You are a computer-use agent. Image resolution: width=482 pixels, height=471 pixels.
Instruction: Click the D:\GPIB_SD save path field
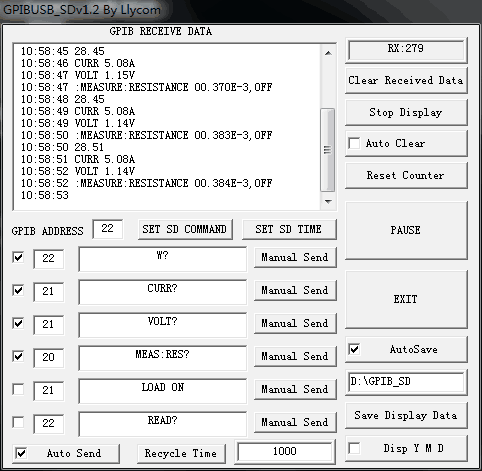click(x=406, y=382)
